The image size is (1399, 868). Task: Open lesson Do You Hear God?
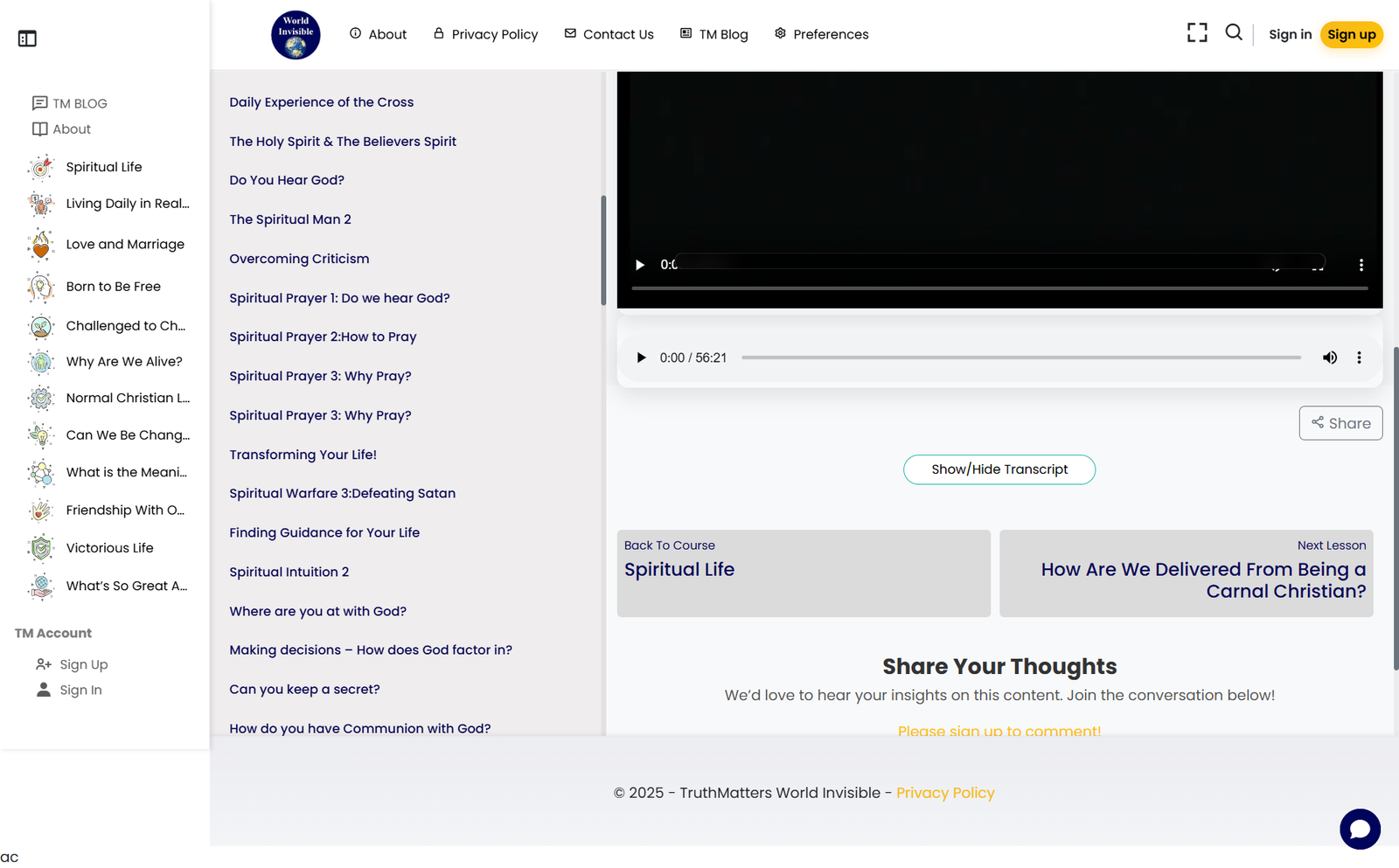[x=287, y=180]
